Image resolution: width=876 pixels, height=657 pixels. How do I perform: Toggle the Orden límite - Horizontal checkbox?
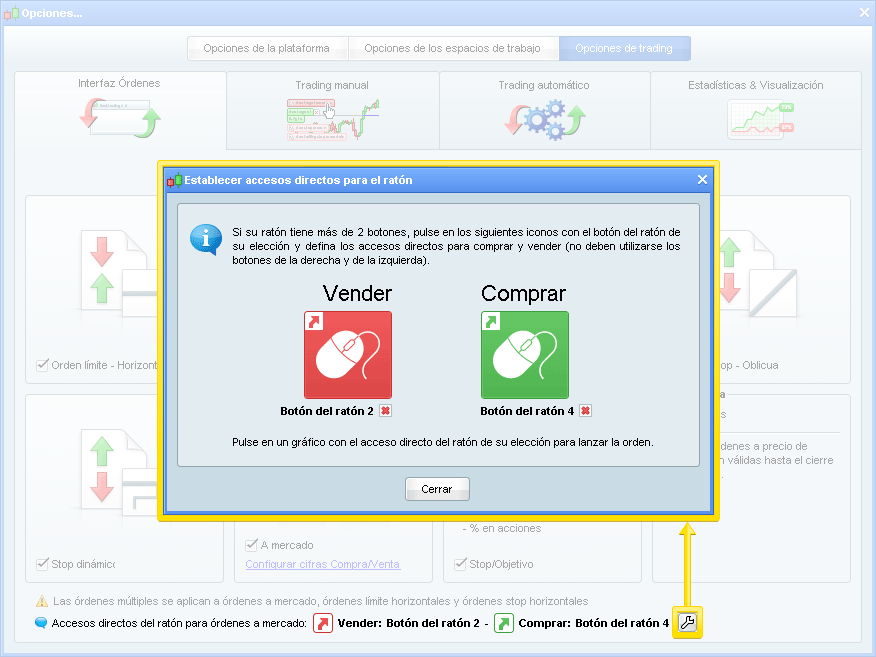[x=42, y=365]
